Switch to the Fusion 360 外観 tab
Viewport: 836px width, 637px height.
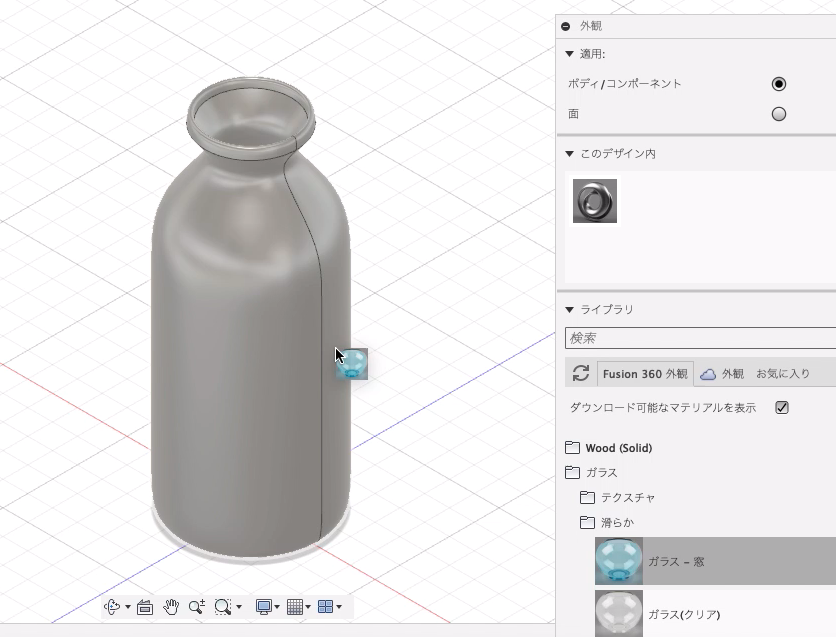pos(645,374)
